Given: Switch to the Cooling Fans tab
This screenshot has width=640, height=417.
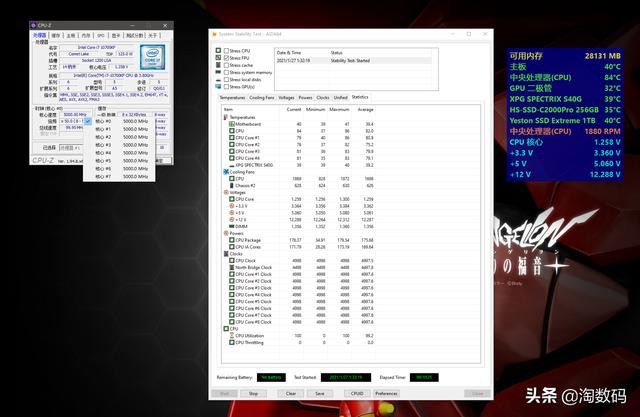Looking at the screenshot, I should pyautogui.click(x=262, y=98).
